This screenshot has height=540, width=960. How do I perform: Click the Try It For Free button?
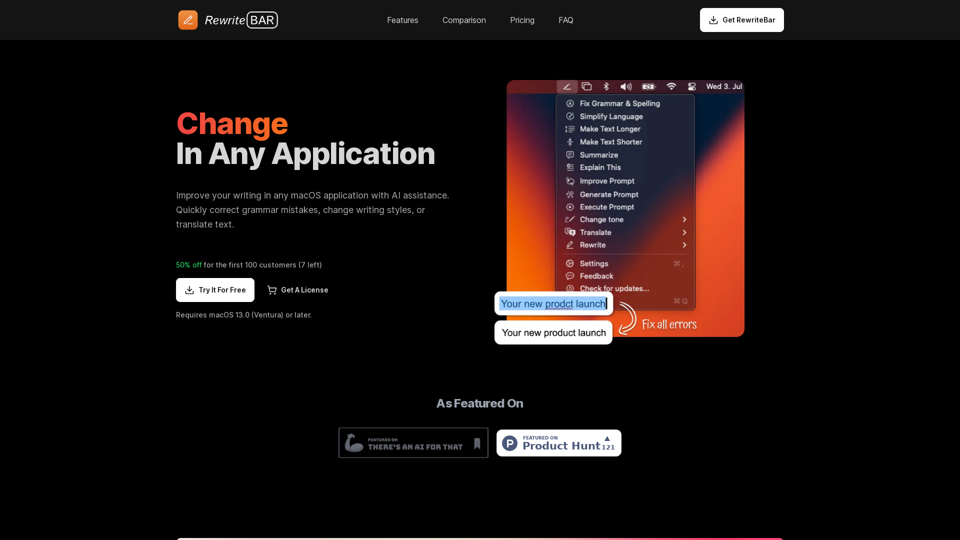(x=215, y=290)
